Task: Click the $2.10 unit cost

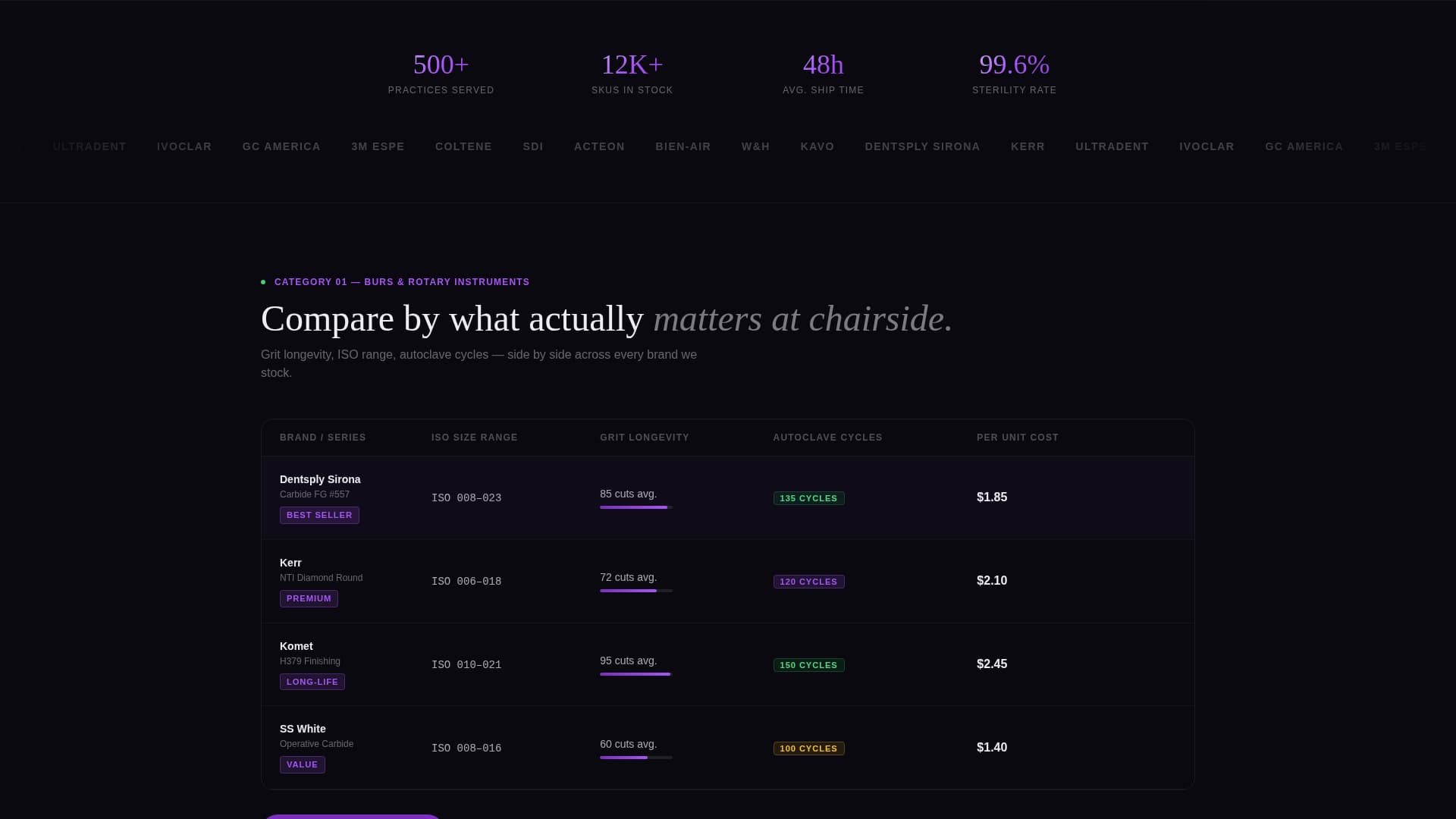Action: [x=992, y=581]
